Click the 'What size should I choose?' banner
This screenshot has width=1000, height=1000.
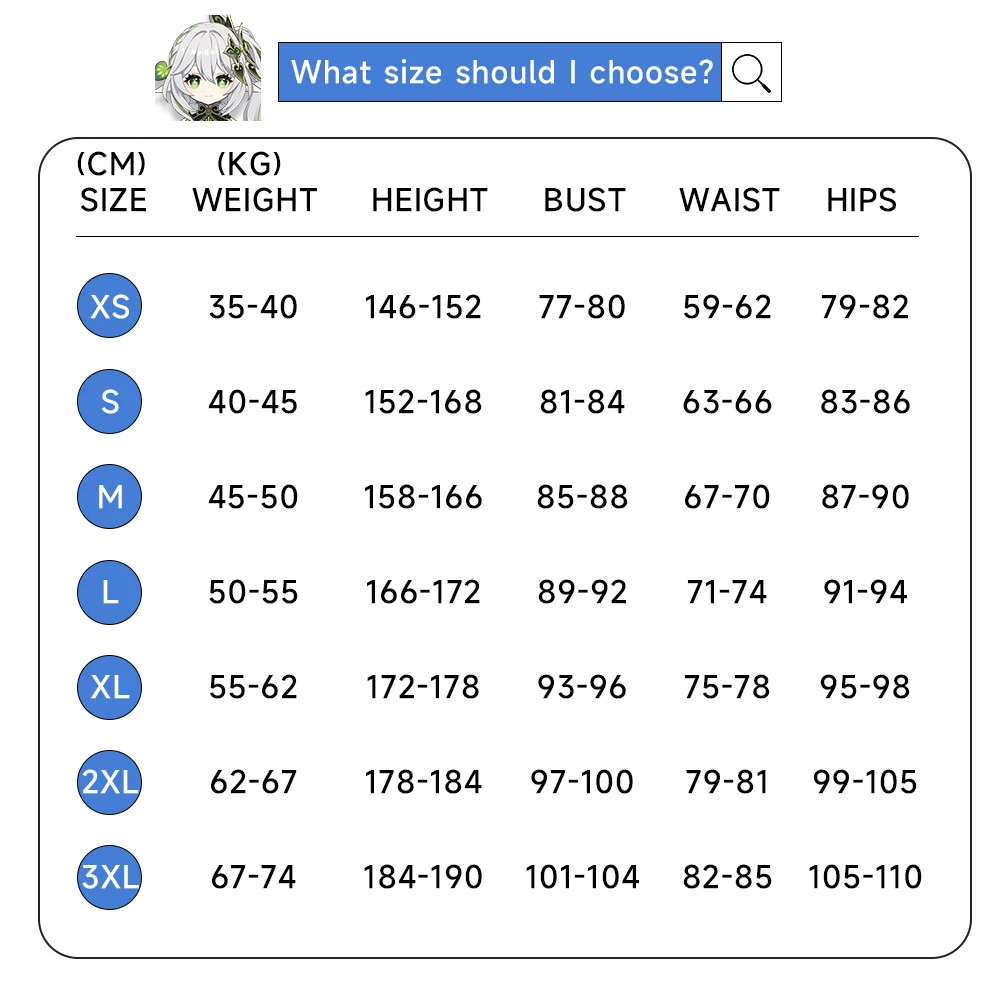(499, 72)
